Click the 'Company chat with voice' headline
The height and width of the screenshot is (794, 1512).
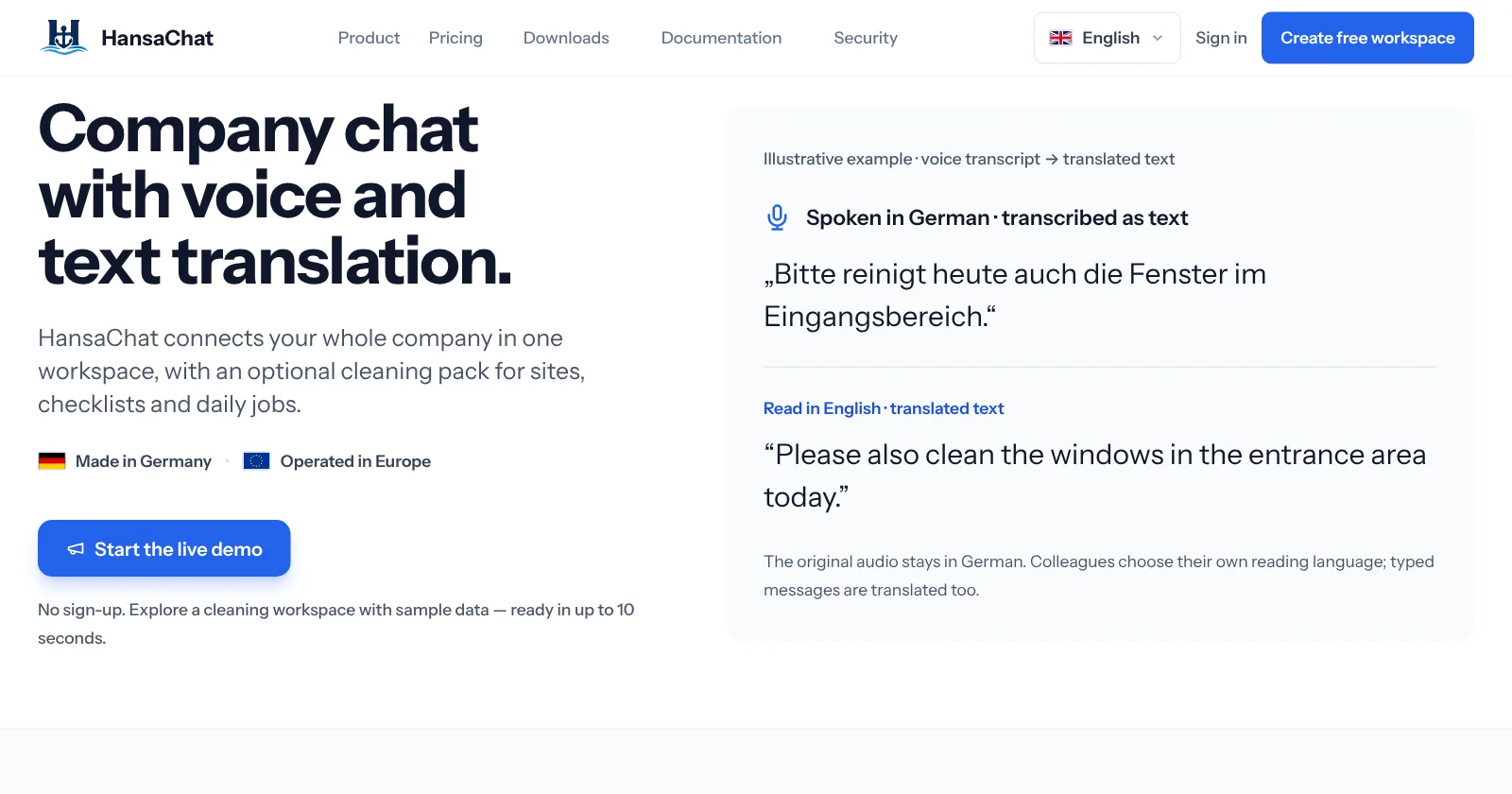[275, 195]
